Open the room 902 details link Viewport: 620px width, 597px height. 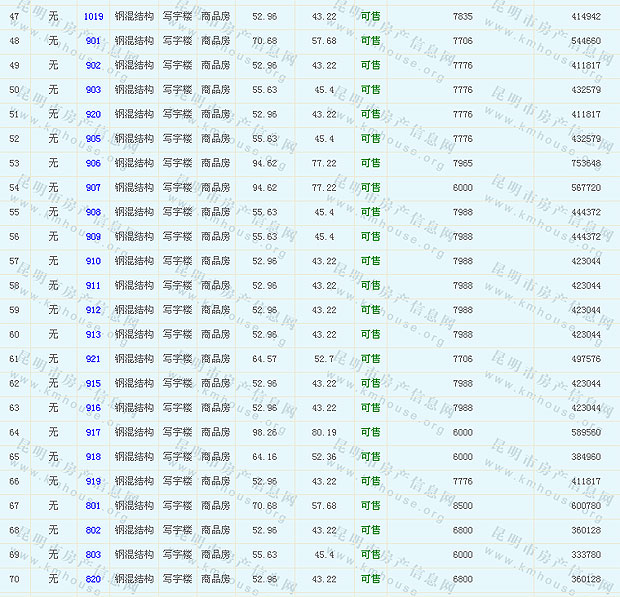93,66
